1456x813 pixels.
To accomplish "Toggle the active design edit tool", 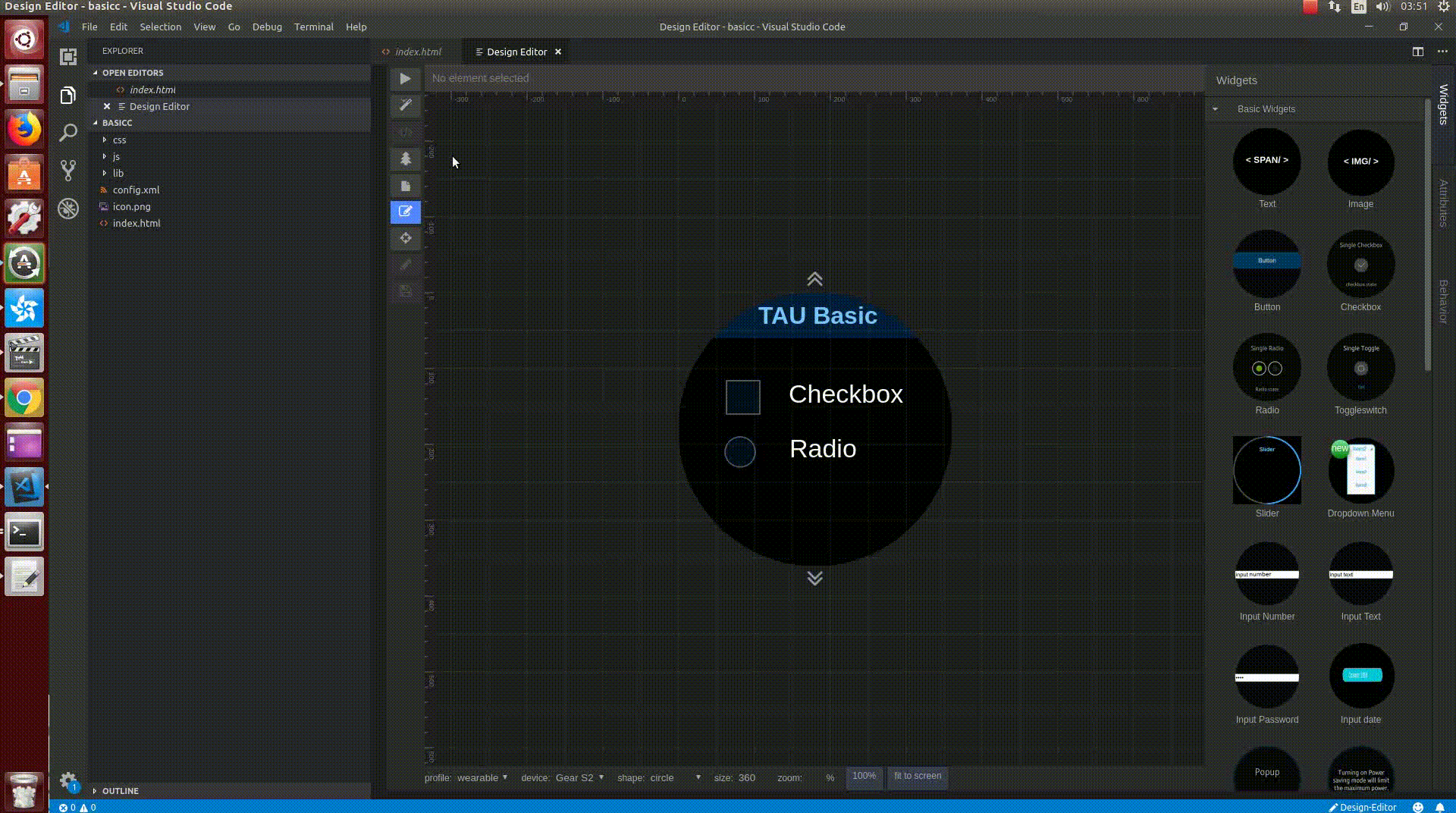I will [405, 212].
